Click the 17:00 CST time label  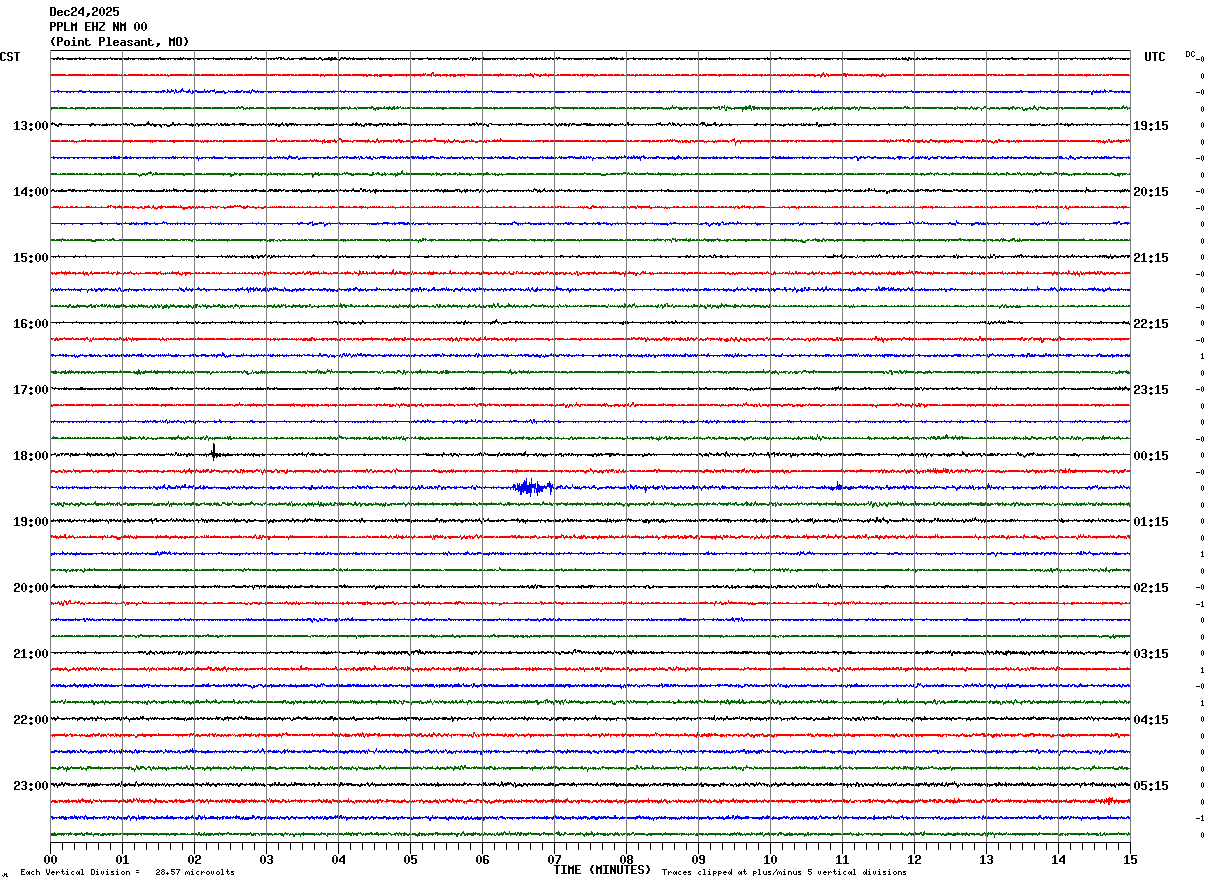(30, 390)
